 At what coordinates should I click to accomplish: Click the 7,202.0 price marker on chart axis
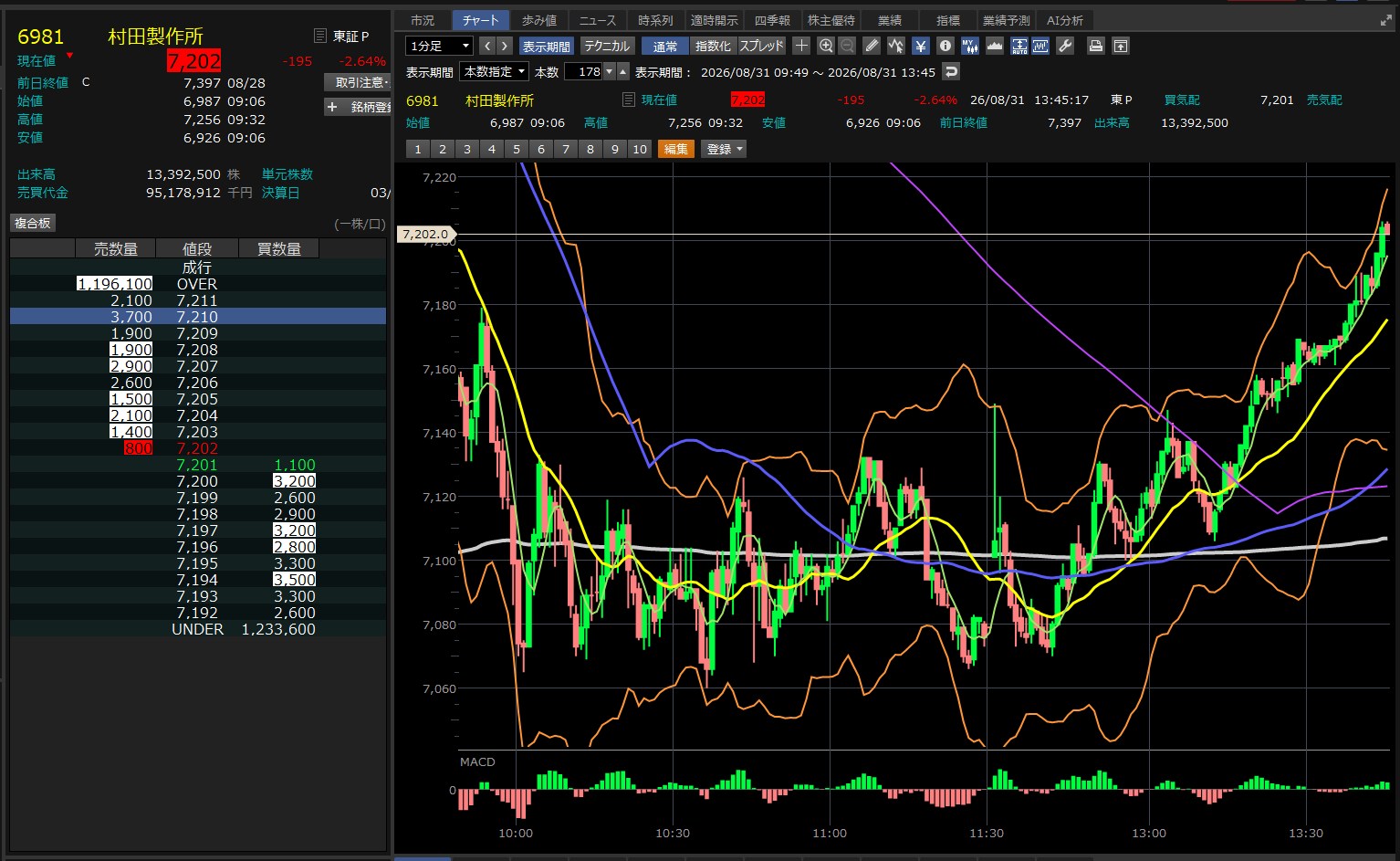[x=425, y=235]
